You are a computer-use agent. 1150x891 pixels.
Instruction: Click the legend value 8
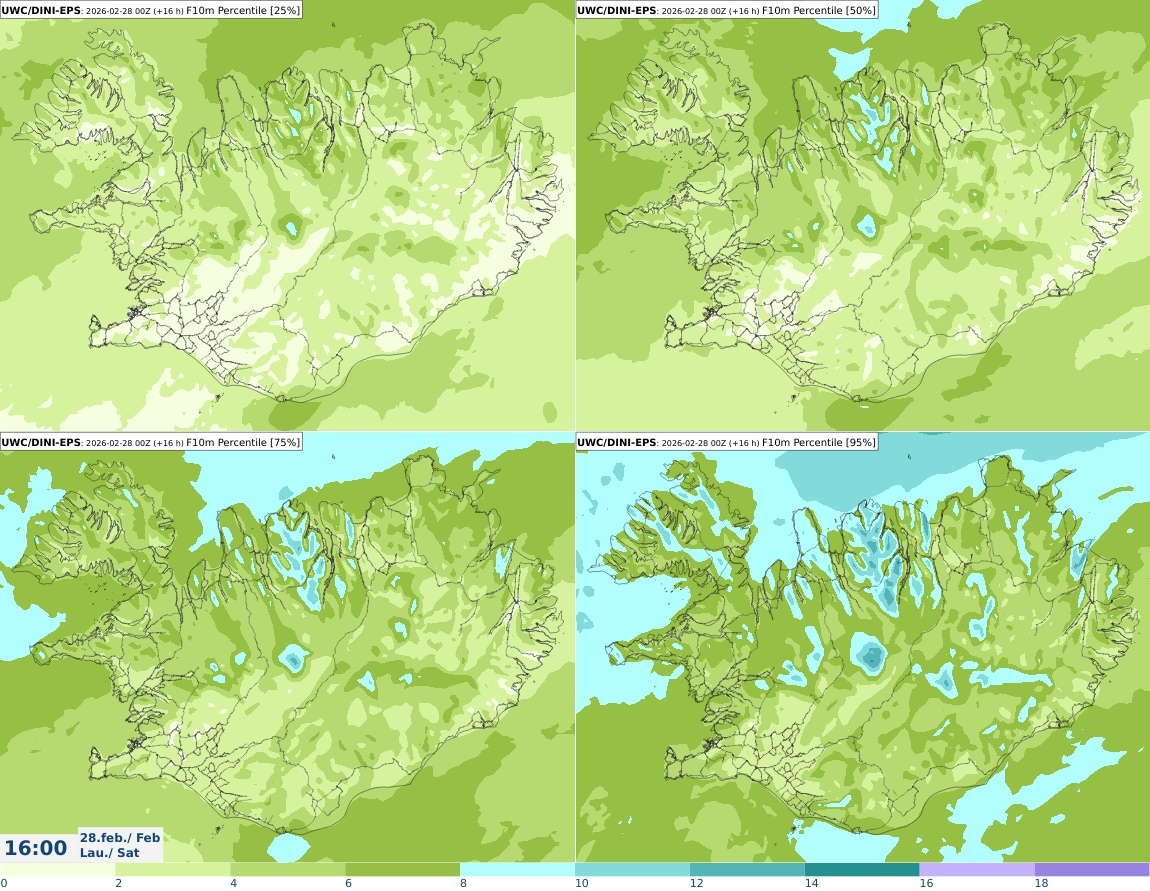tap(464, 883)
